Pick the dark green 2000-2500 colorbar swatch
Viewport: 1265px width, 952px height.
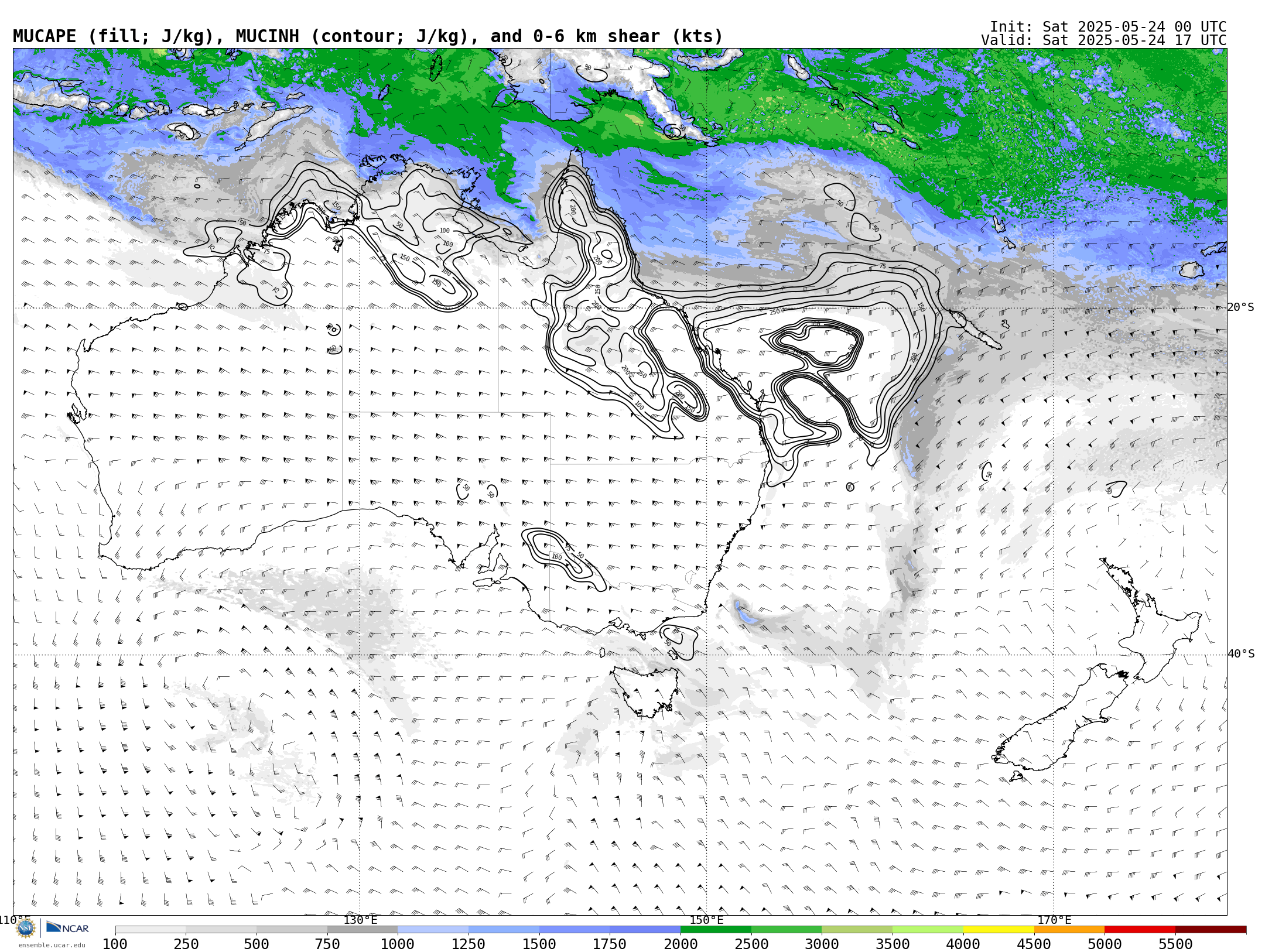coord(716,929)
